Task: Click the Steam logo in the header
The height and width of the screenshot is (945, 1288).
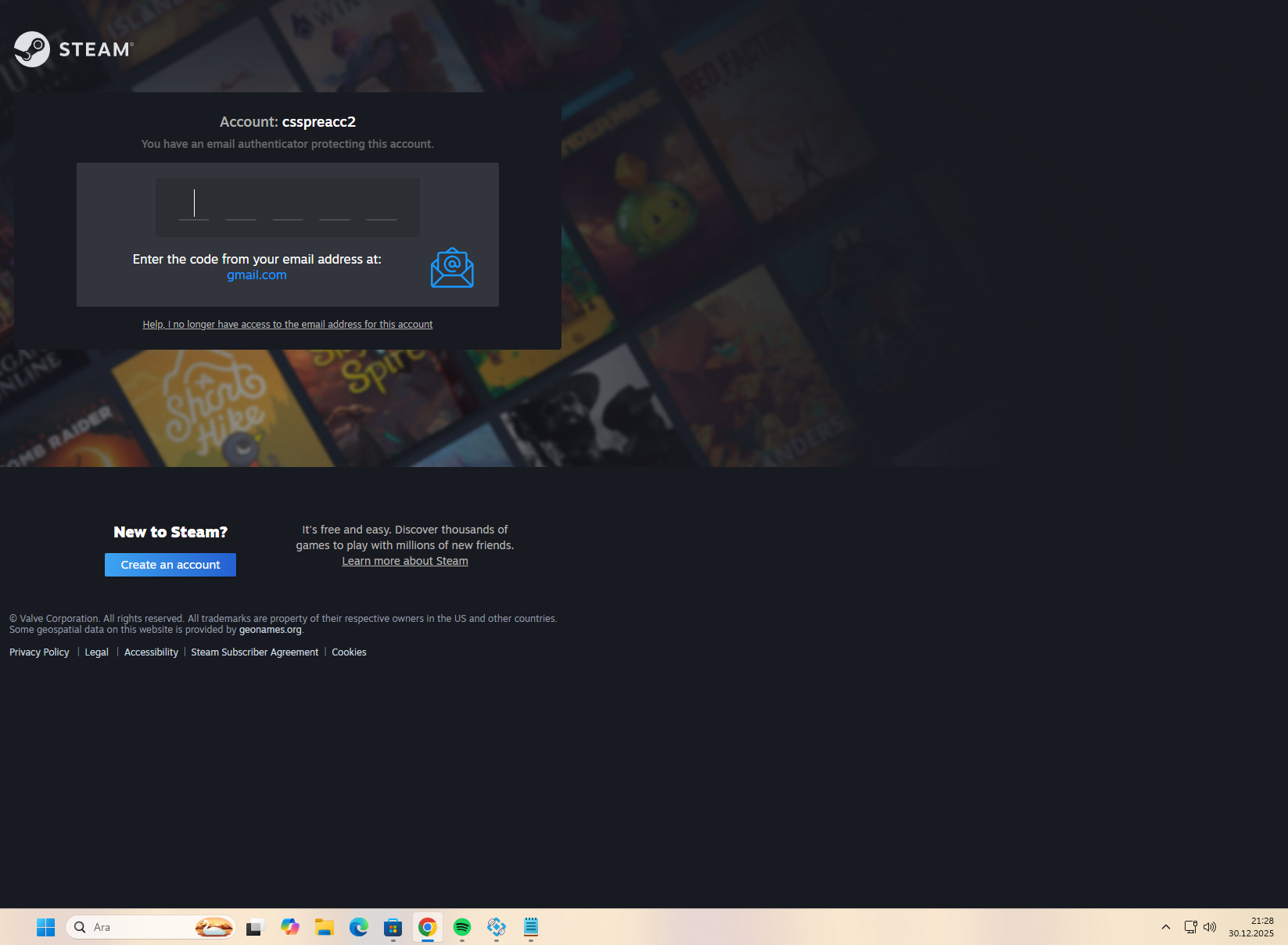Action: pyautogui.click(x=74, y=49)
